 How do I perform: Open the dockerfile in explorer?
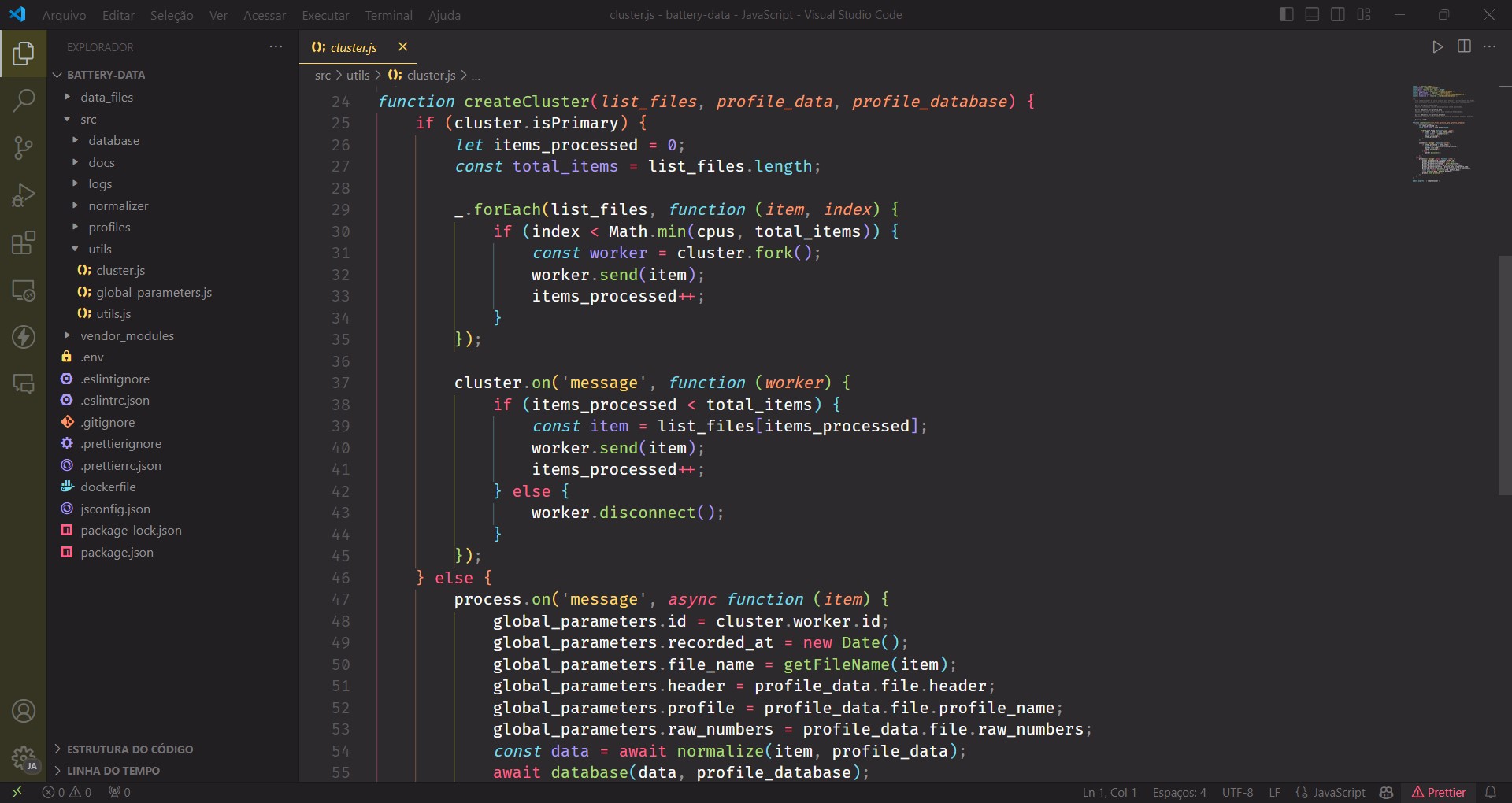click(x=108, y=487)
